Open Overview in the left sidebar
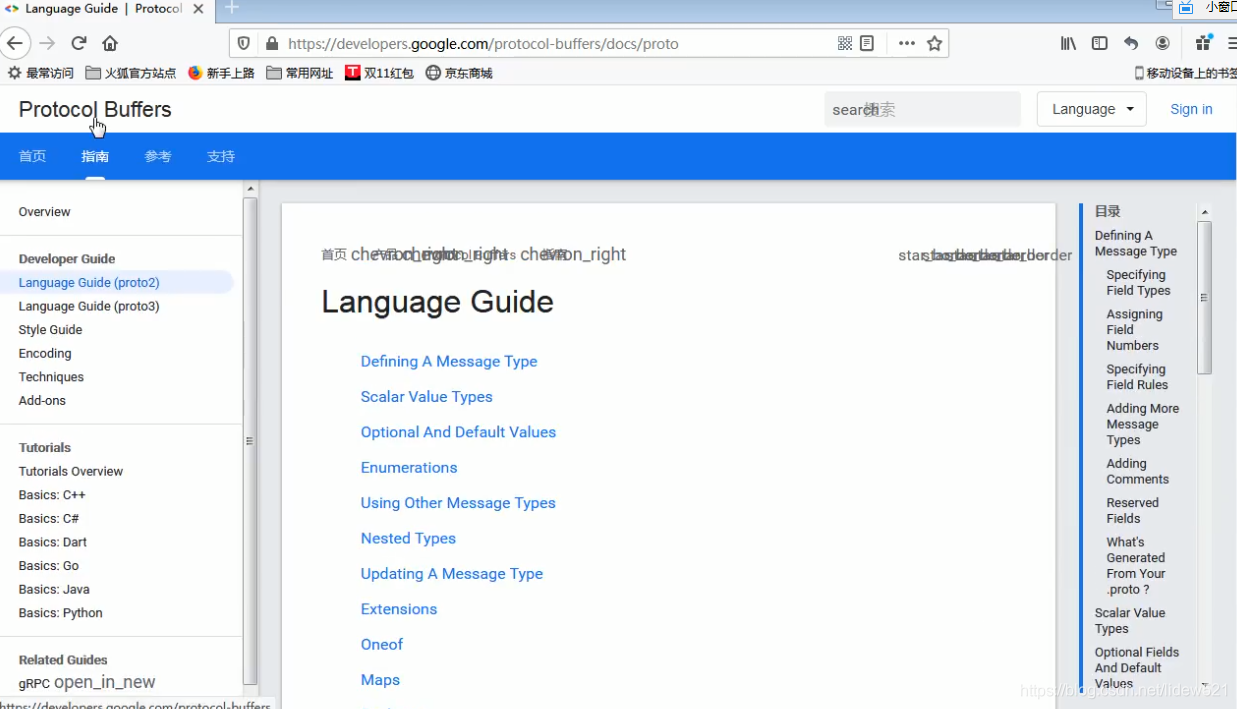 [x=44, y=212]
